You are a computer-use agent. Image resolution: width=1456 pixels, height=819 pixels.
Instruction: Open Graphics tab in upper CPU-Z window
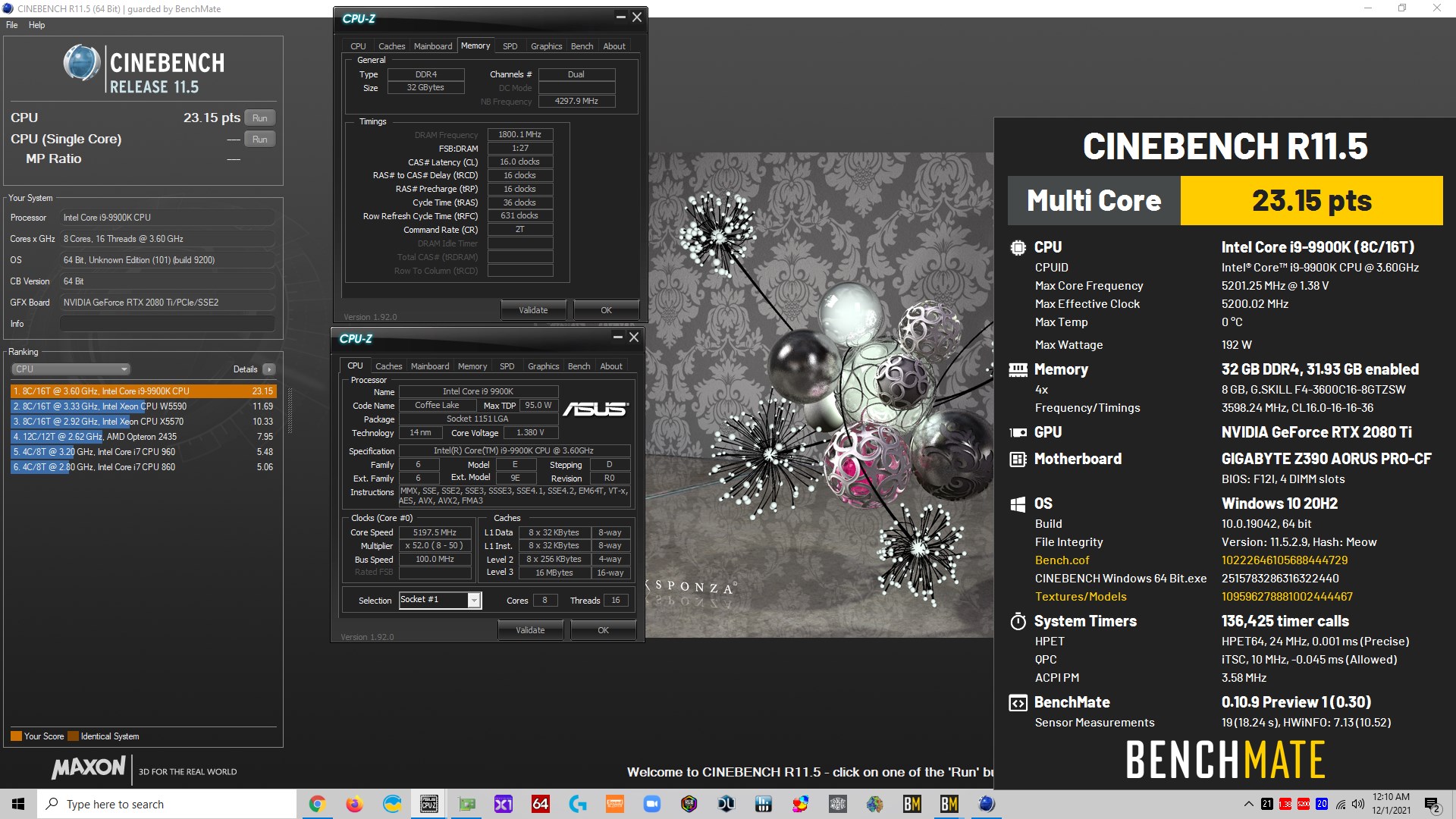click(546, 46)
